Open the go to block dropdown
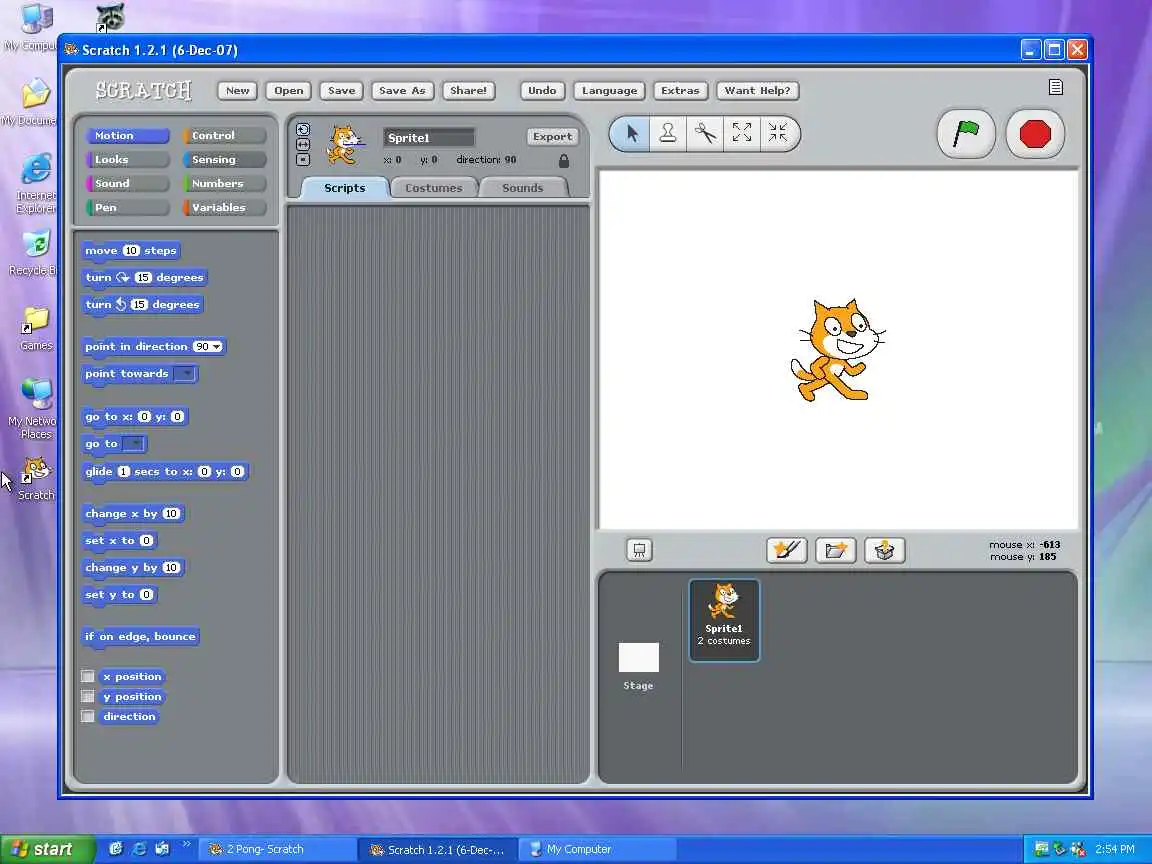The height and width of the screenshot is (864, 1152). [134, 444]
